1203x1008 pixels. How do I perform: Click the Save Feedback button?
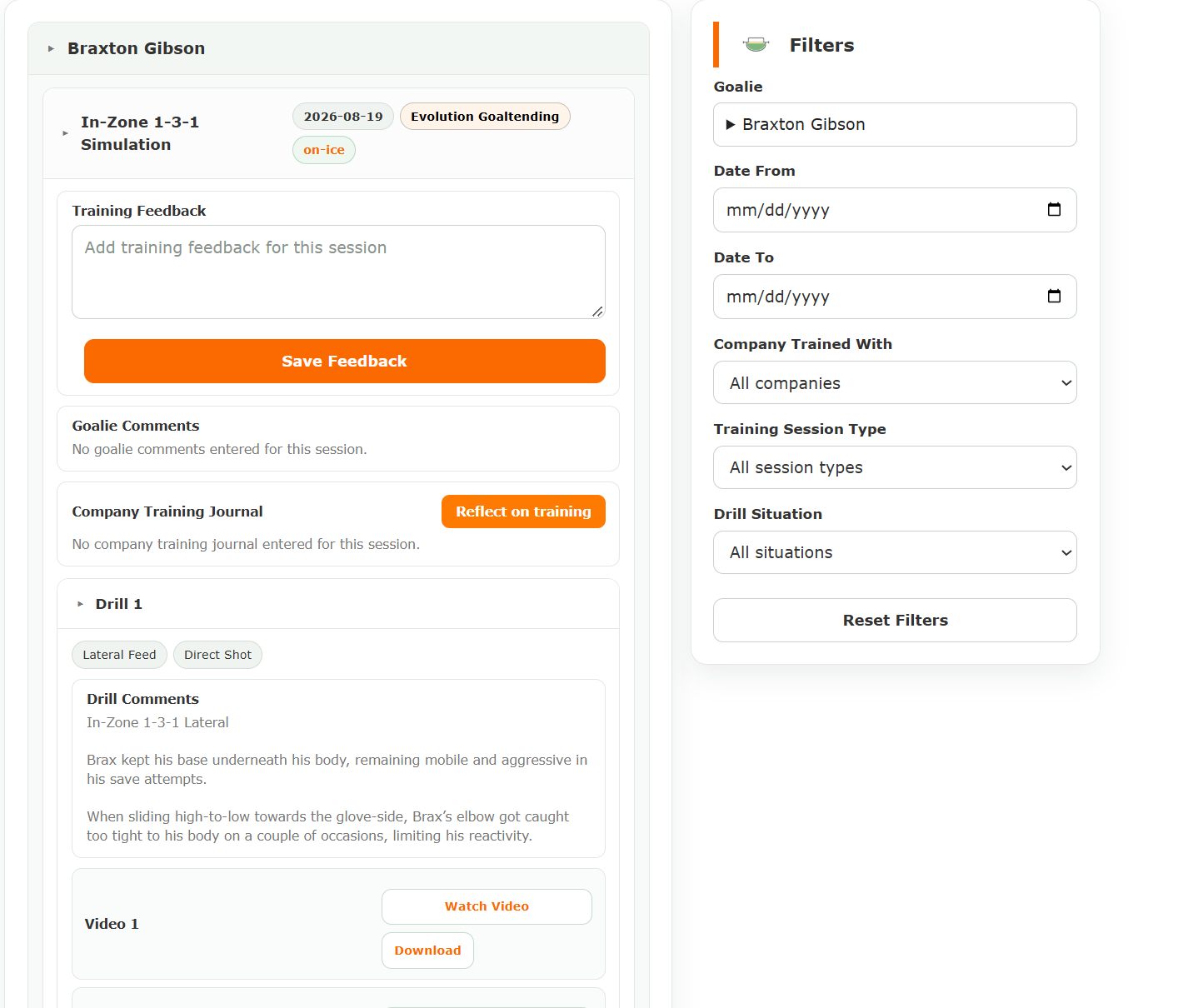[345, 361]
